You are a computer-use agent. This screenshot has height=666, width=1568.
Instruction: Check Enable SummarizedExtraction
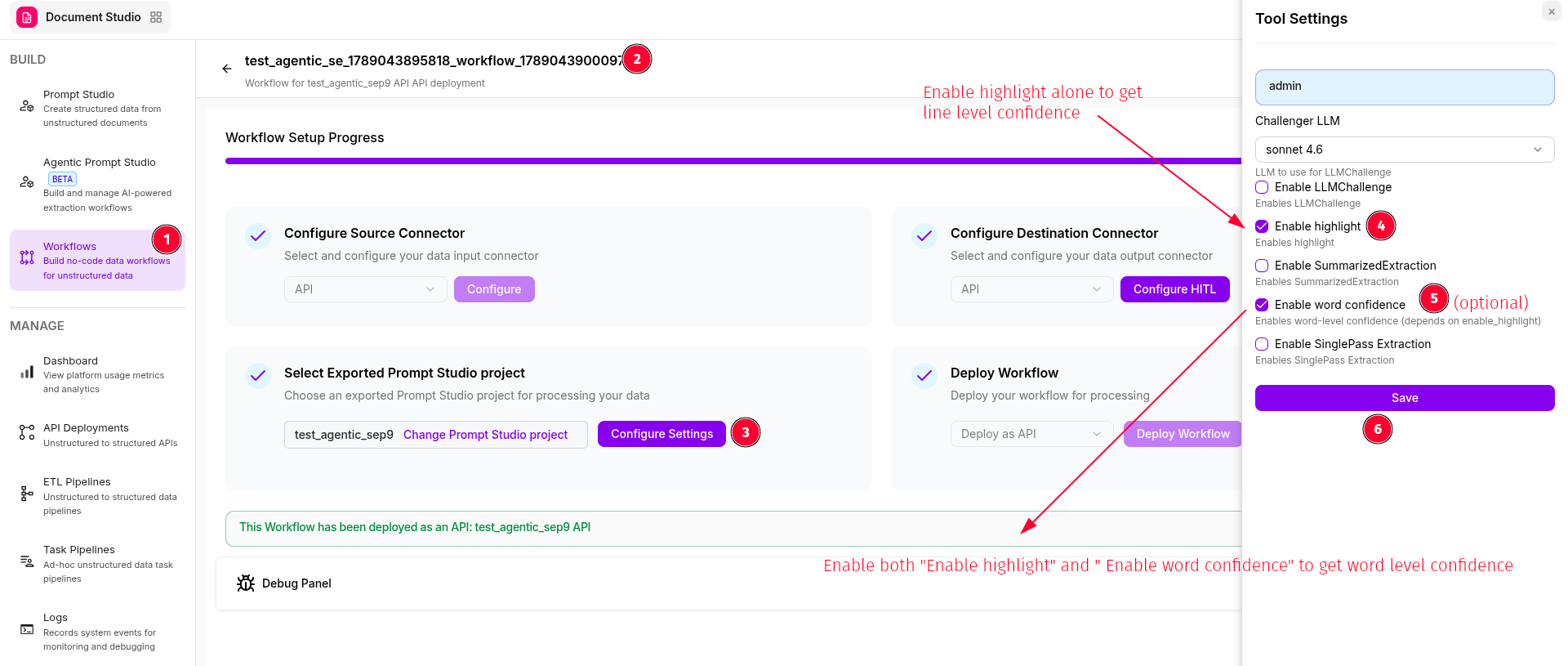1262,266
